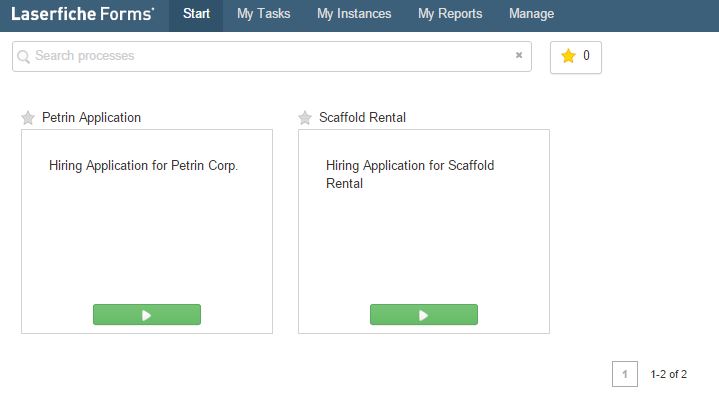Open the My Instances tab

[354, 14]
